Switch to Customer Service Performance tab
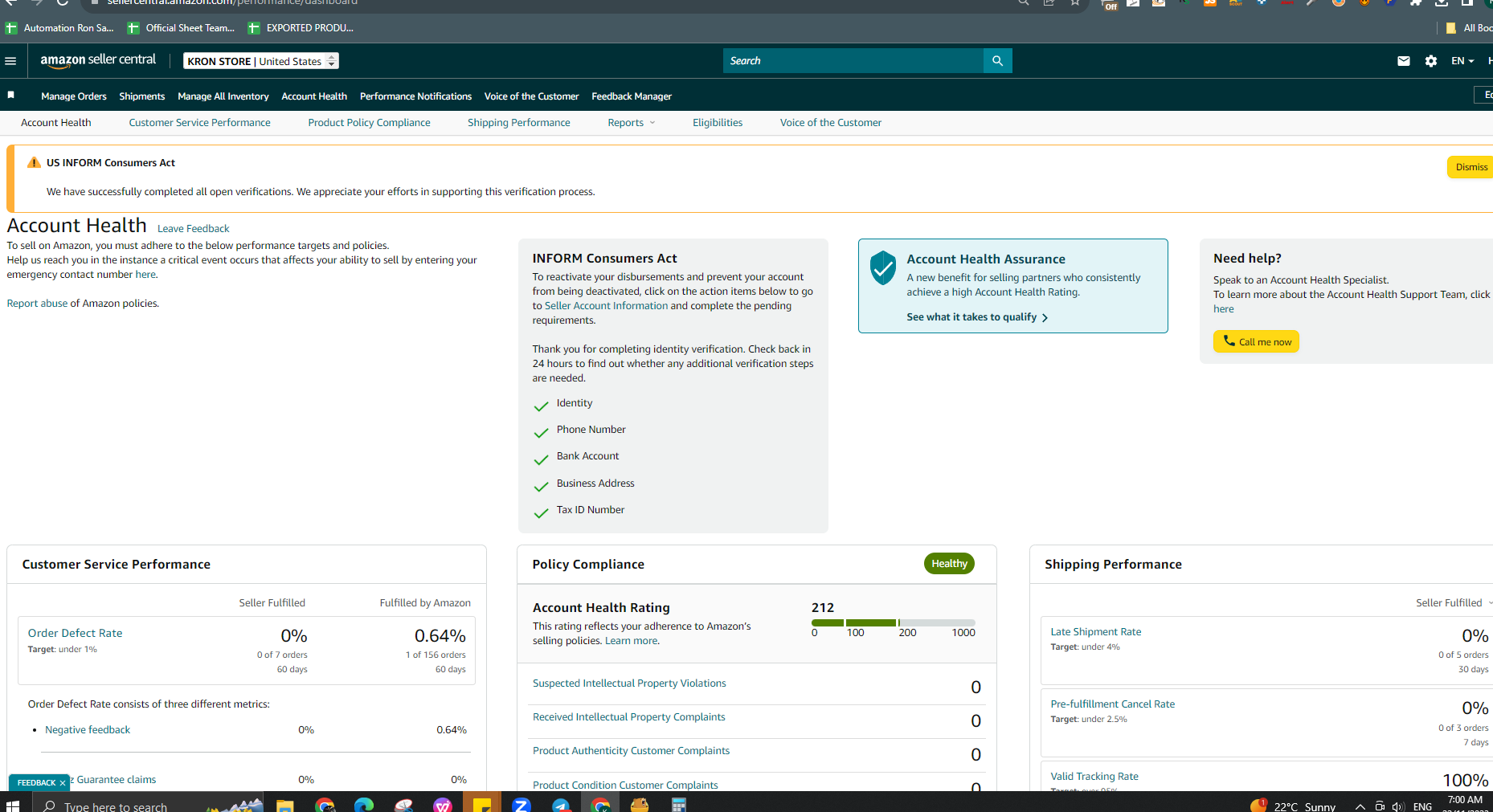The image size is (1493, 812). 199,123
